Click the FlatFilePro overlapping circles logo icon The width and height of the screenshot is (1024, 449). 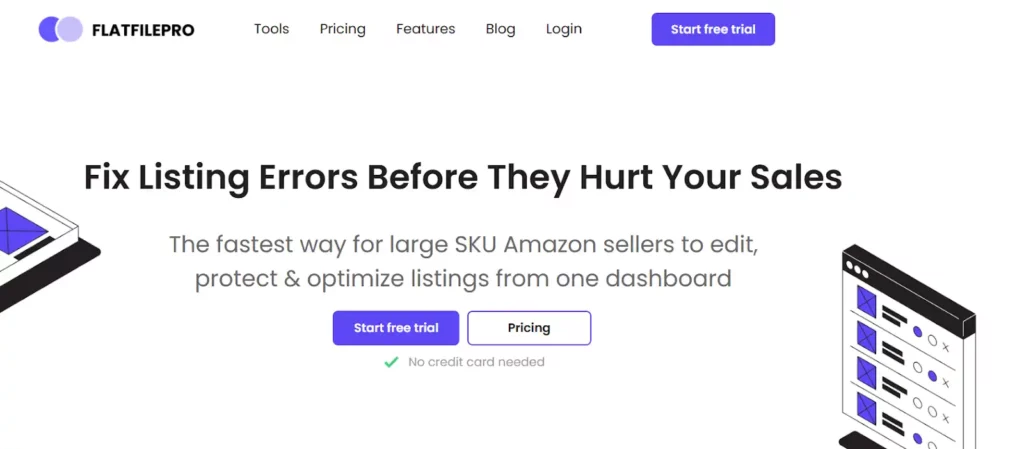pyautogui.click(x=61, y=29)
